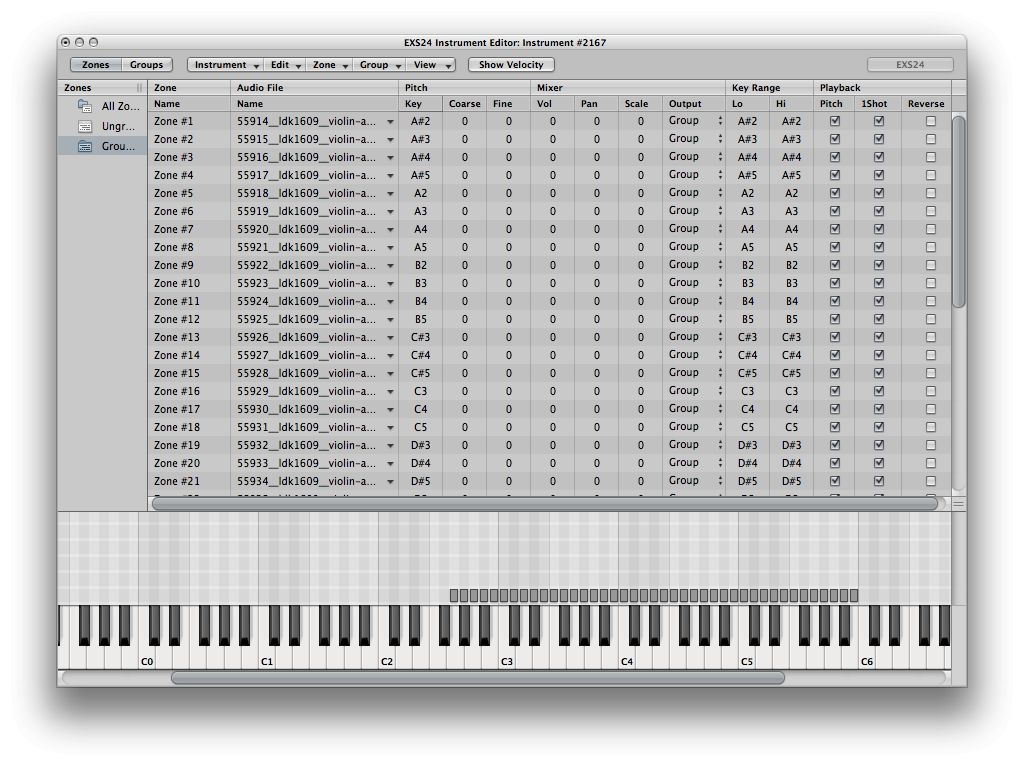The width and height of the screenshot is (1024, 766).
Task: Select audio file name 55934 for Zone #21
Action: (306, 481)
